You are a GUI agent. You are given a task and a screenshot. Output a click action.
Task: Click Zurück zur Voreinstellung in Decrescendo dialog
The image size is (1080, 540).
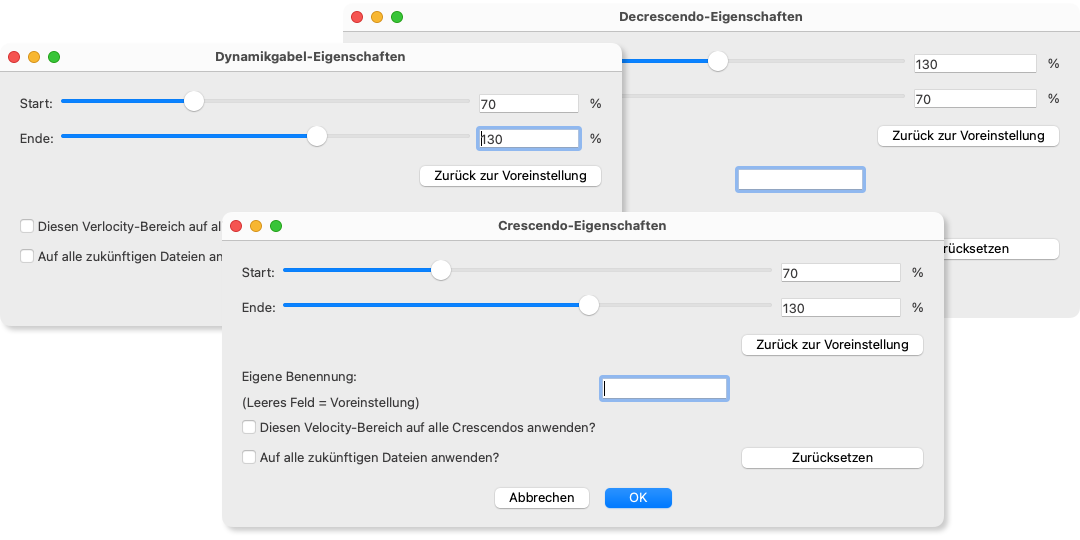click(x=967, y=136)
